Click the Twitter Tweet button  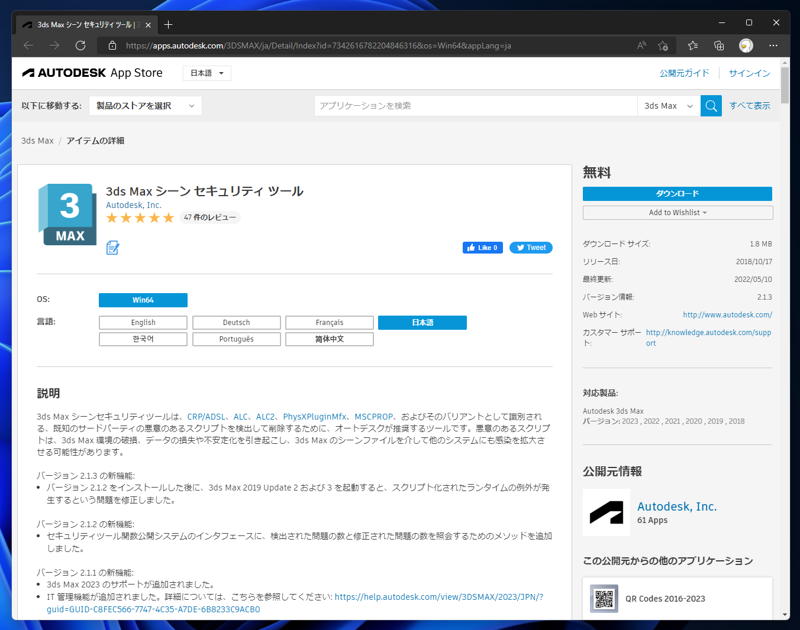[531, 247]
